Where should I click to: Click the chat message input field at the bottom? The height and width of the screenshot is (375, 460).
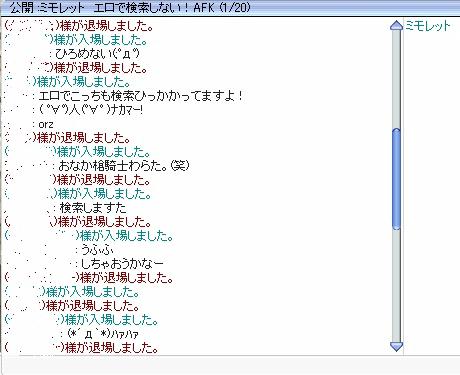(230, 365)
